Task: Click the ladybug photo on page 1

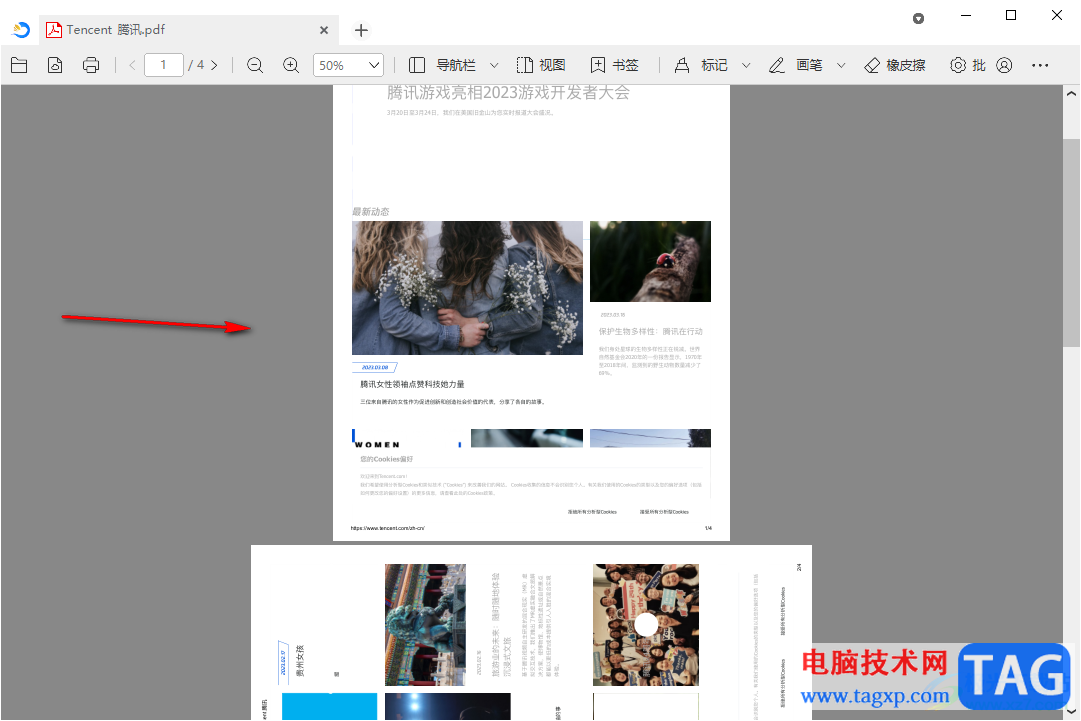Action: pyautogui.click(x=650, y=261)
